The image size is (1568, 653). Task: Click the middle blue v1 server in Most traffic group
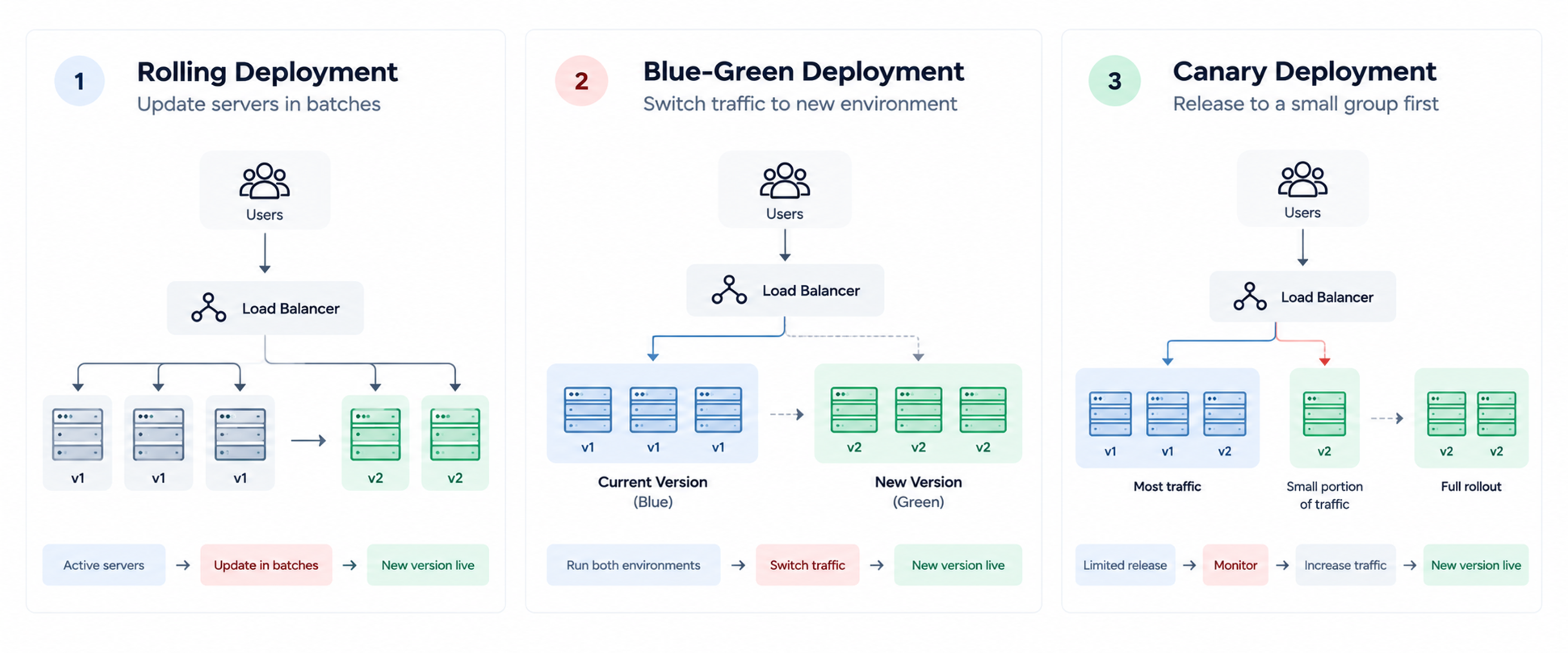tap(1167, 414)
